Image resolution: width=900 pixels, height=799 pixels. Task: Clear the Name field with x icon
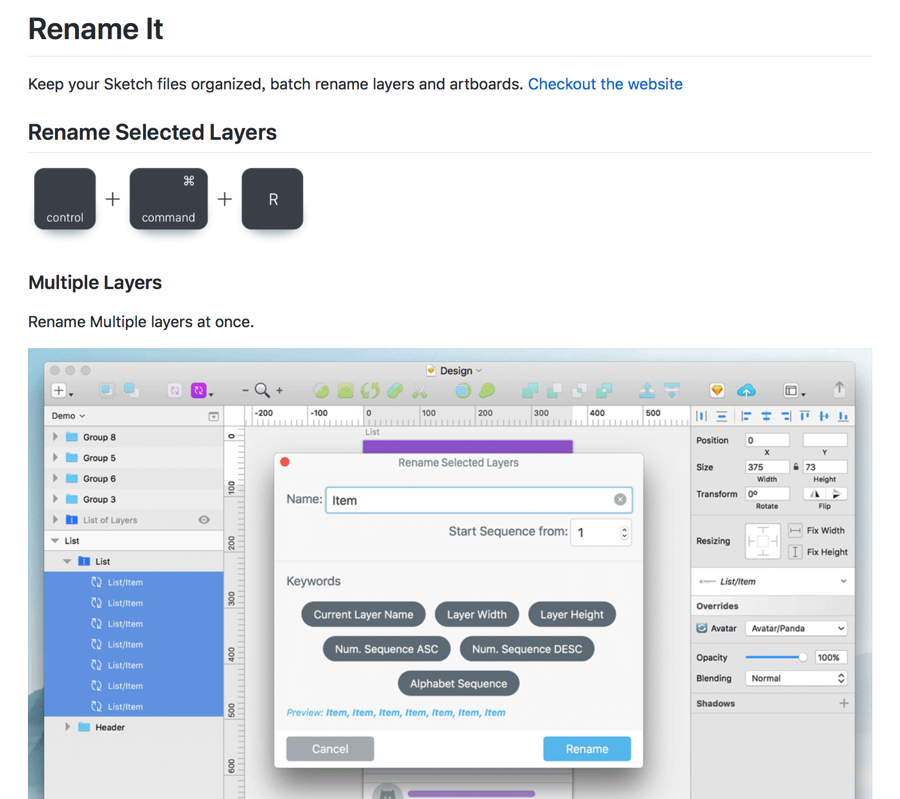[x=620, y=499]
